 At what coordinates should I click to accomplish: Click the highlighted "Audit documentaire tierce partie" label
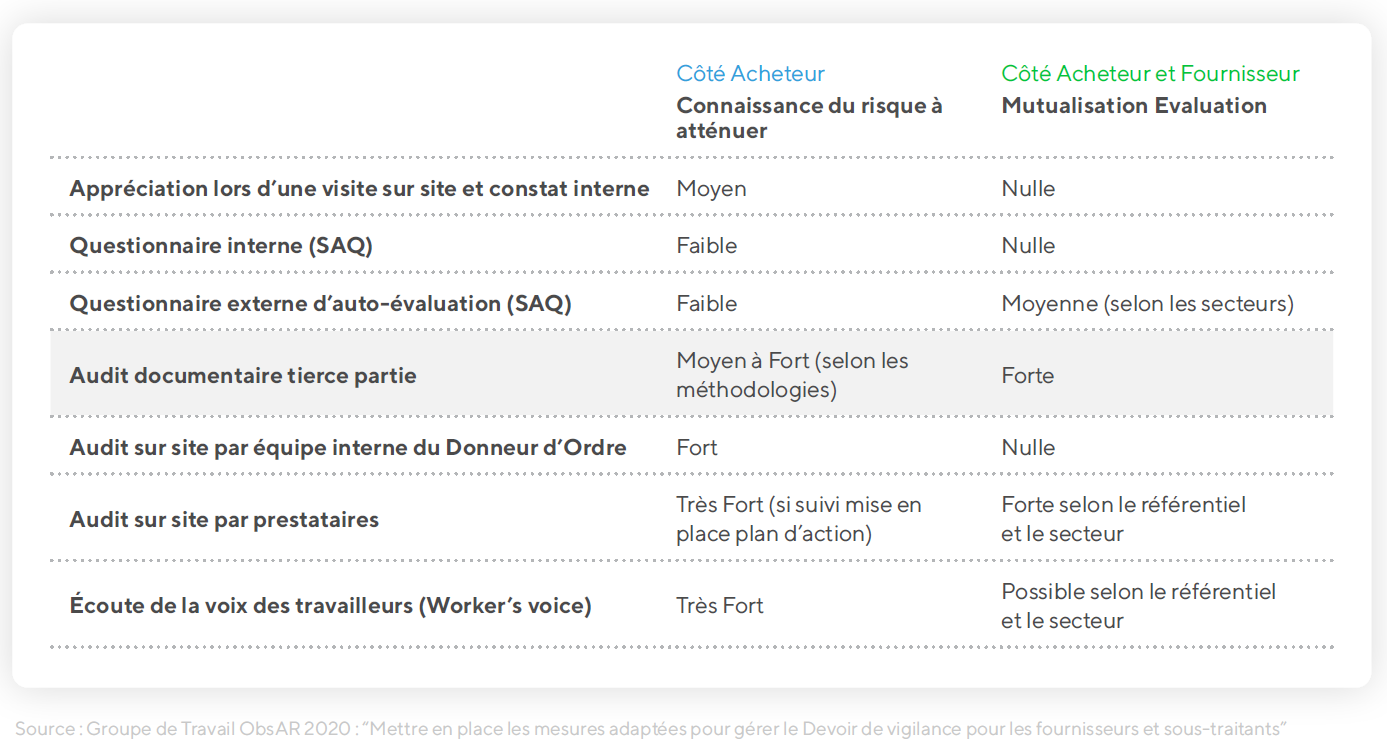(243, 376)
